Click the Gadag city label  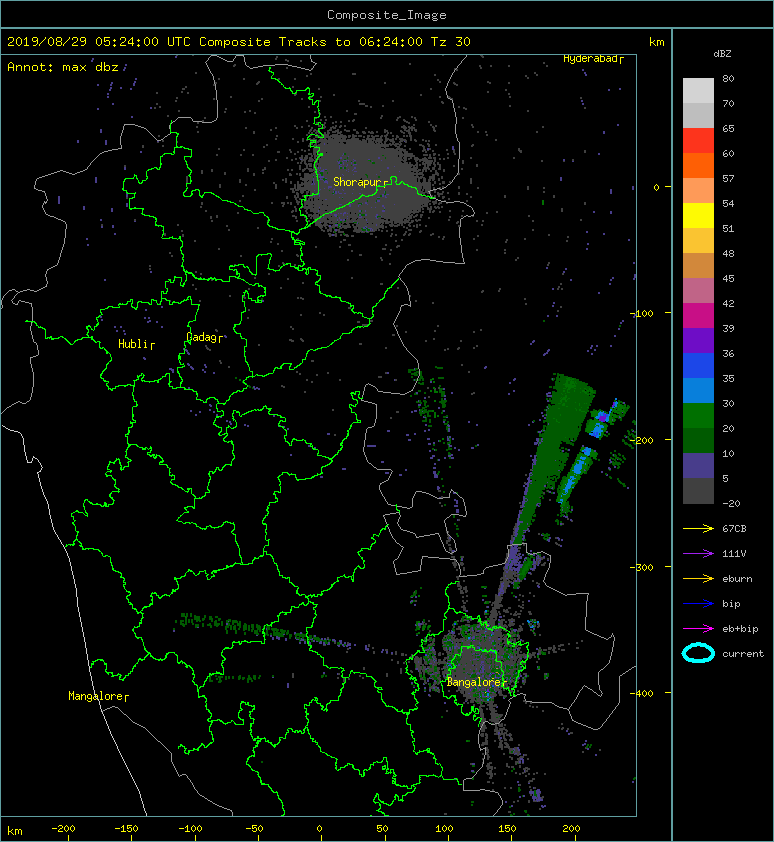coord(201,337)
